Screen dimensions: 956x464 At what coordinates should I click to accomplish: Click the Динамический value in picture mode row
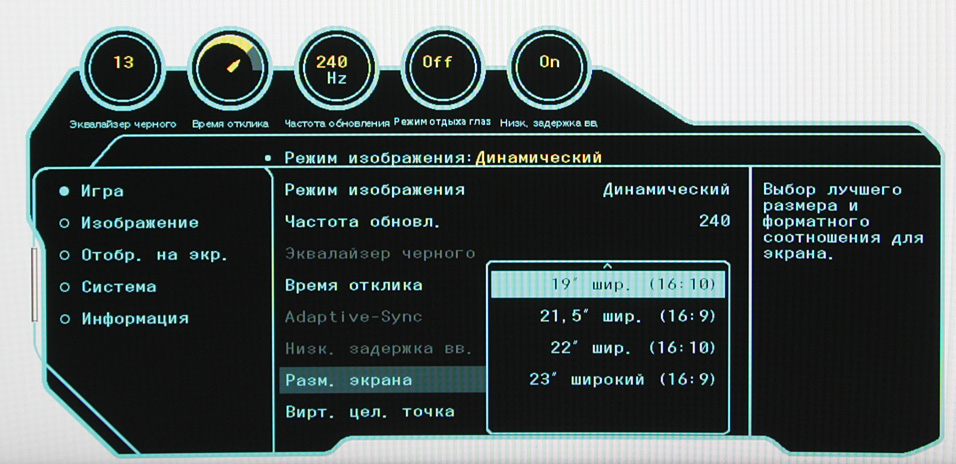click(x=666, y=190)
